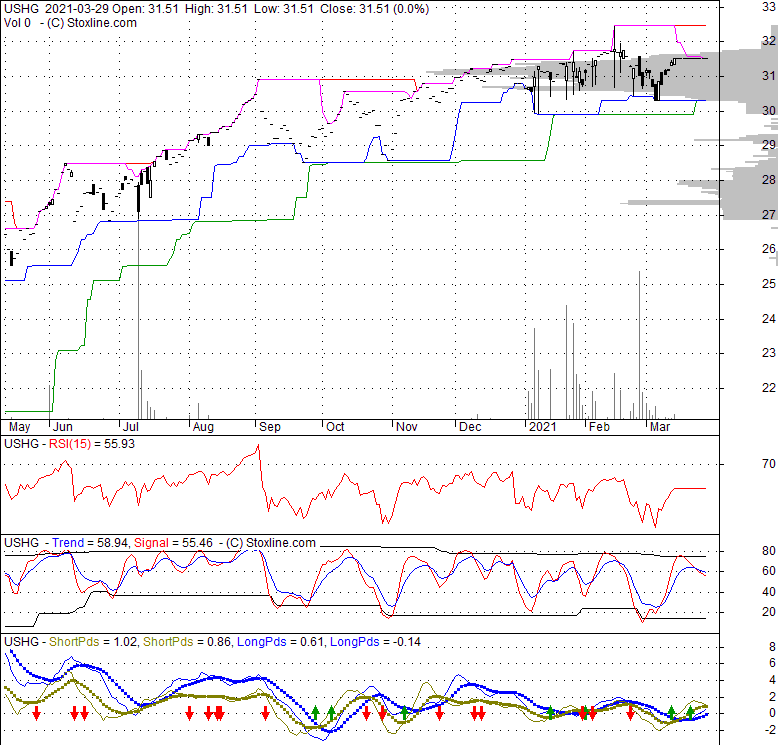Click the 29 price level on price axis

(769, 145)
